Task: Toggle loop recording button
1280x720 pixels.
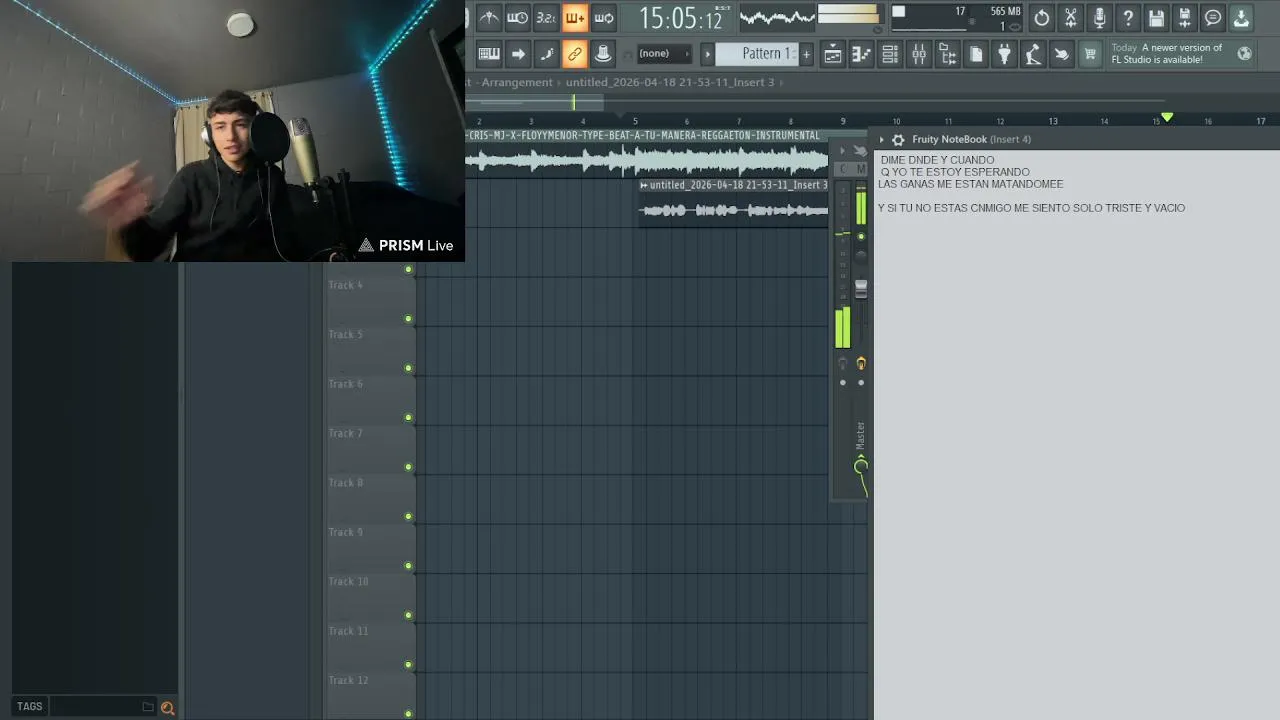Action: coord(604,17)
